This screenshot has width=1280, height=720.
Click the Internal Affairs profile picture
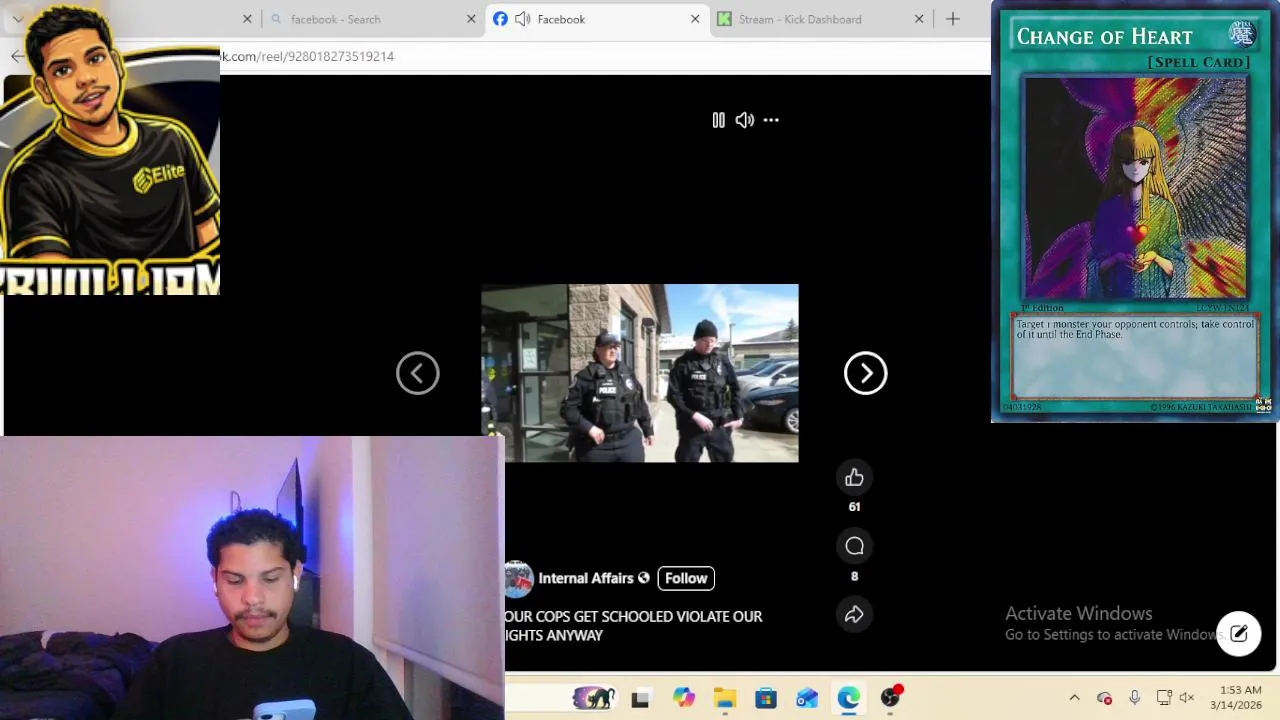[x=518, y=578]
